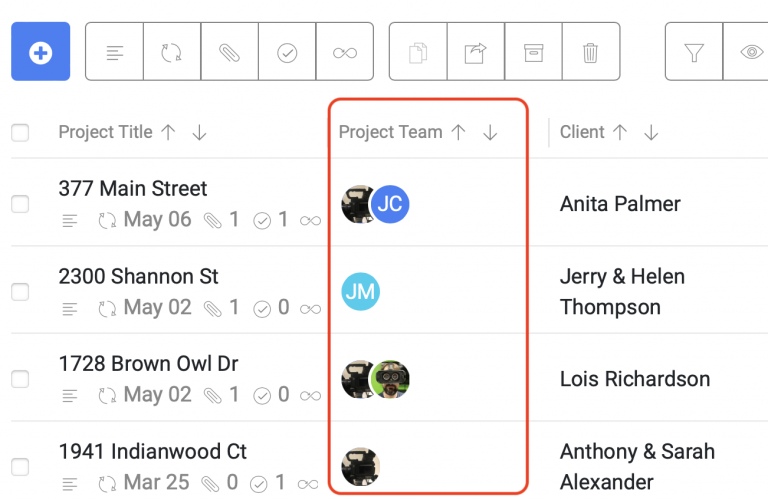Click the paperclip attachments toolbar icon
The image size is (768, 500).
(230, 52)
